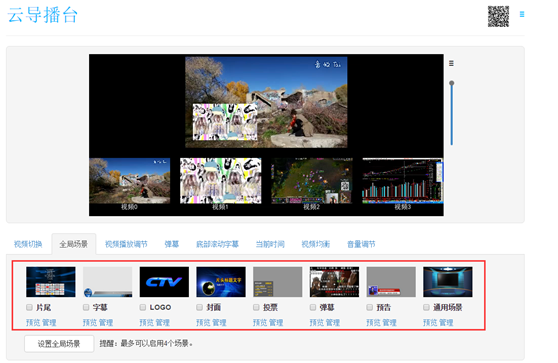Switch to the 视频切换 tab
The image size is (558, 363).
point(28,244)
